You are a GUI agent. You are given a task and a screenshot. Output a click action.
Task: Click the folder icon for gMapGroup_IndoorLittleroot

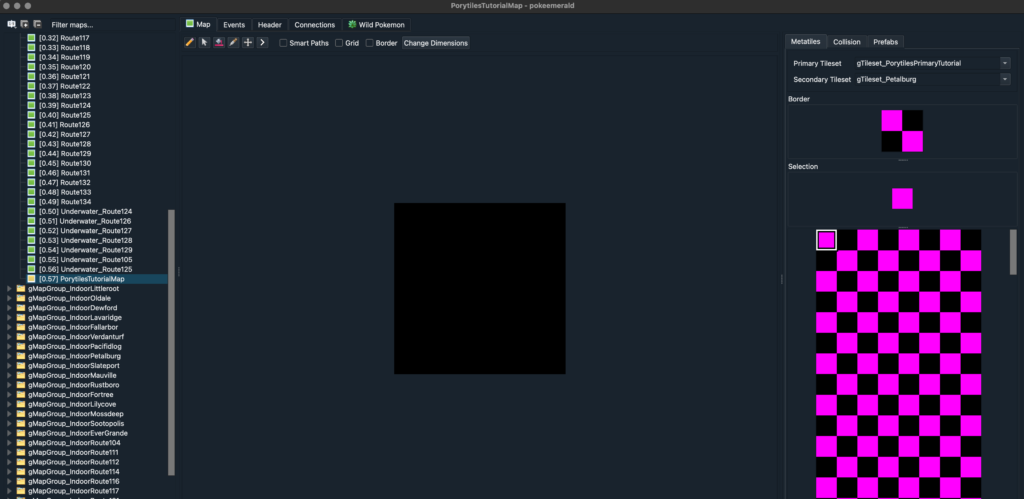pos(20,289)
